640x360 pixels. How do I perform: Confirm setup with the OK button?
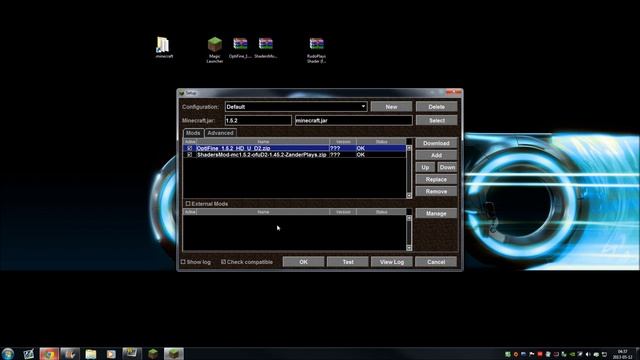[x=303, y=262]
